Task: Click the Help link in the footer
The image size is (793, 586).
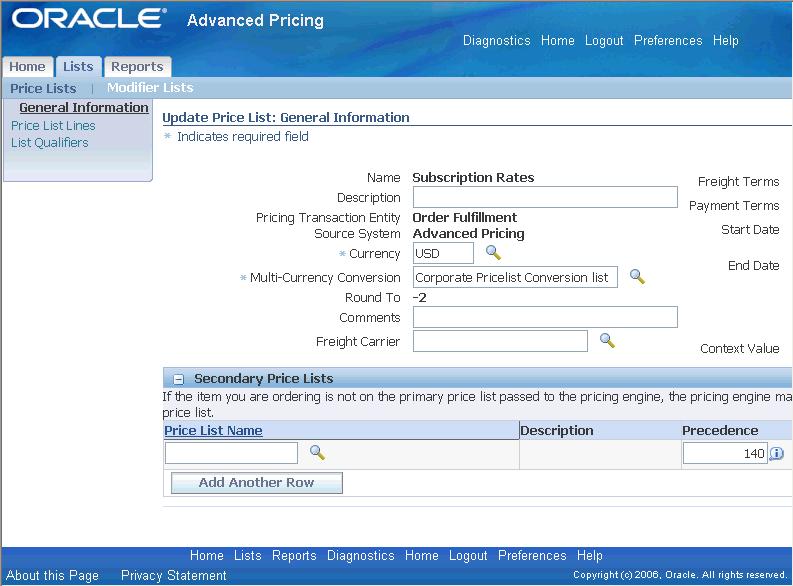Action: click(590, 555)
